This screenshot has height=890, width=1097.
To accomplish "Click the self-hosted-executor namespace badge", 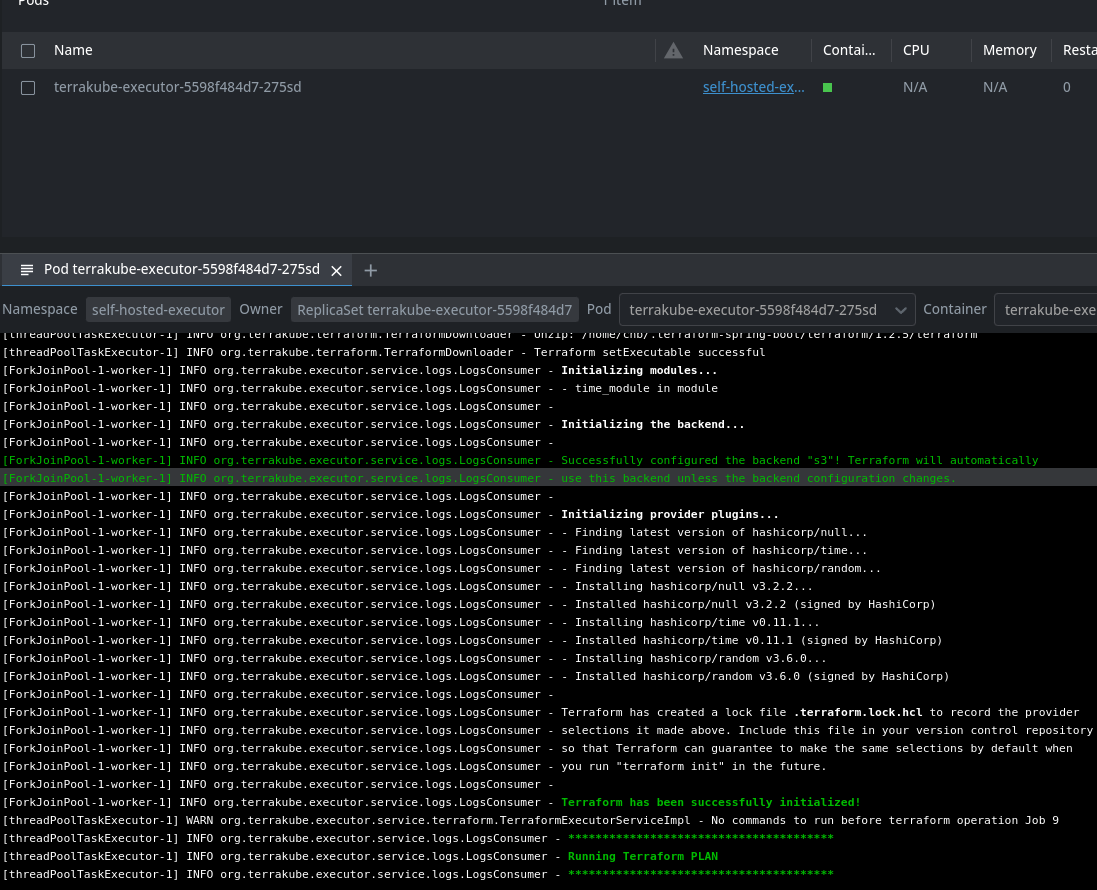I will (158, 310).
